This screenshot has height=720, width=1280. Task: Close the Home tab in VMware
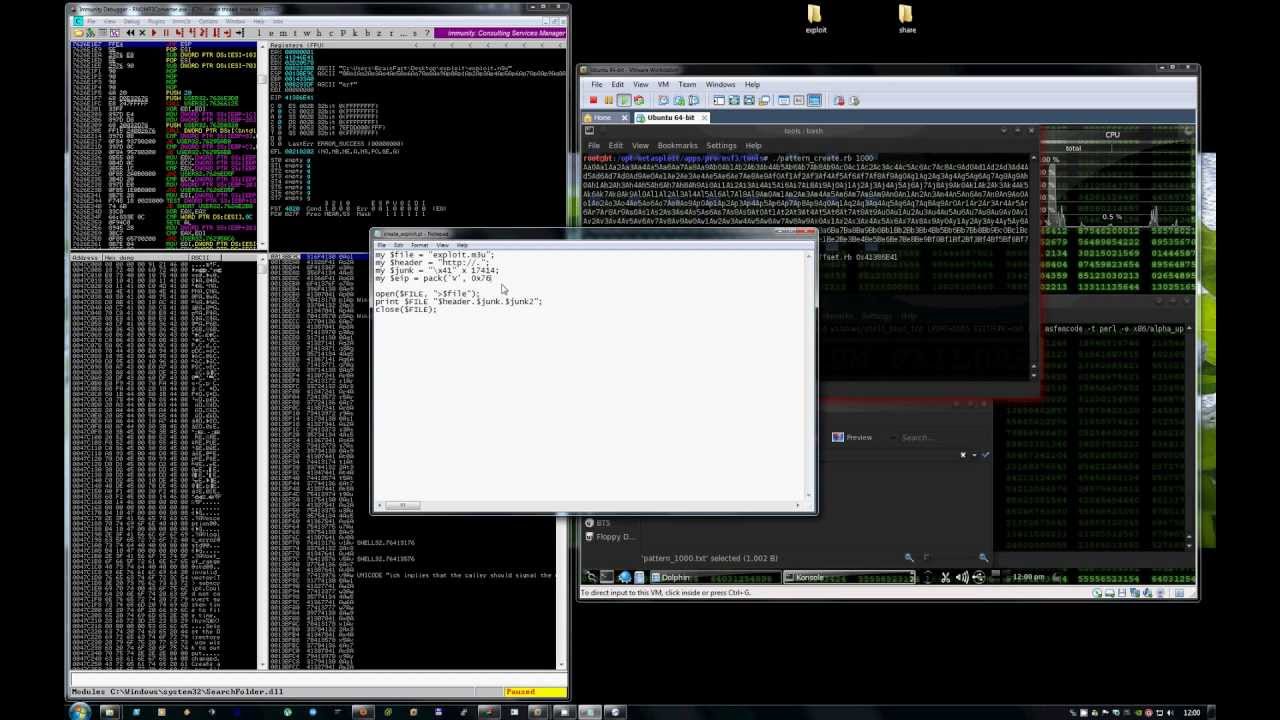pos(624,118)
